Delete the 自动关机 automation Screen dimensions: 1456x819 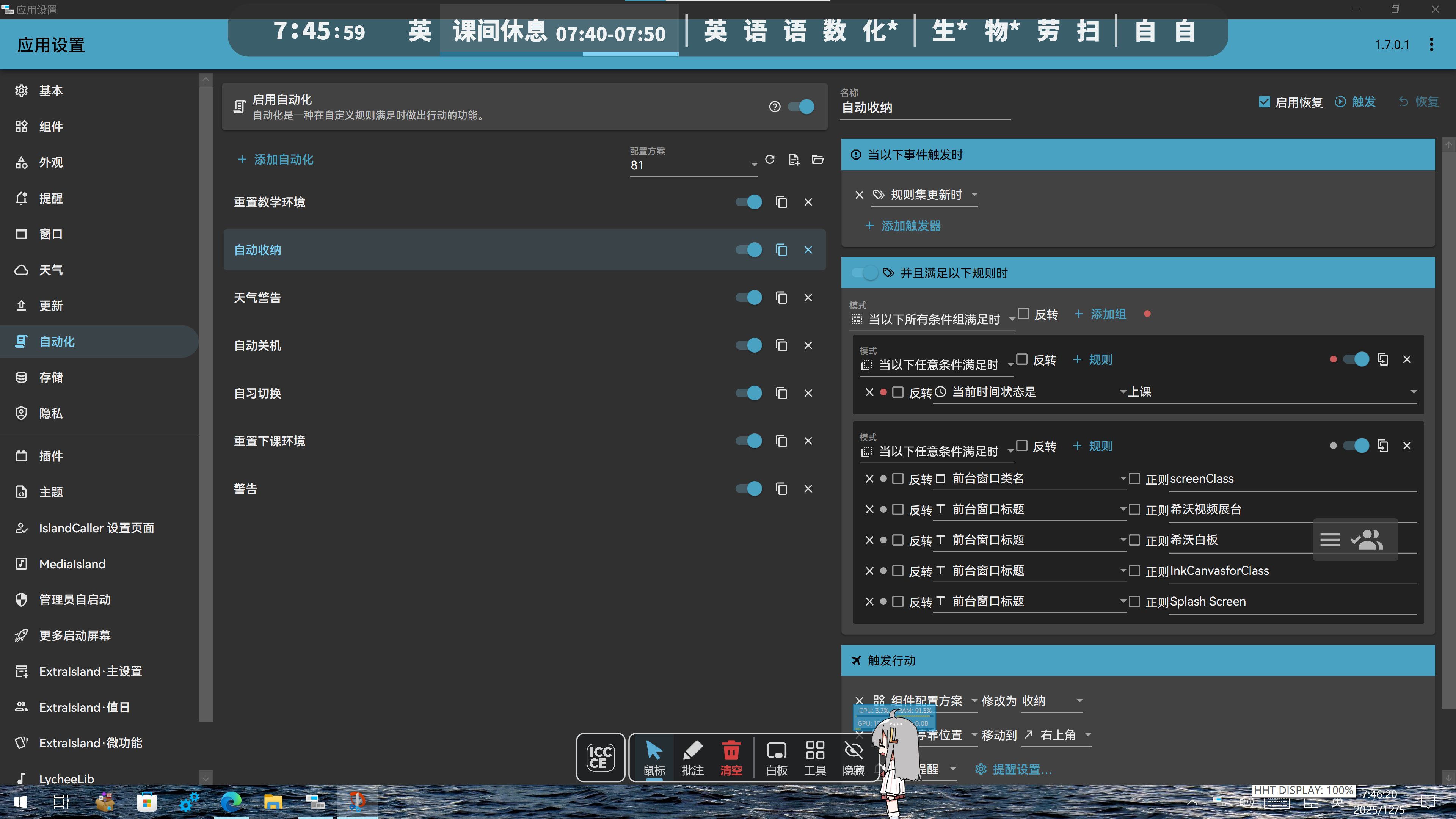pos(808,345)
